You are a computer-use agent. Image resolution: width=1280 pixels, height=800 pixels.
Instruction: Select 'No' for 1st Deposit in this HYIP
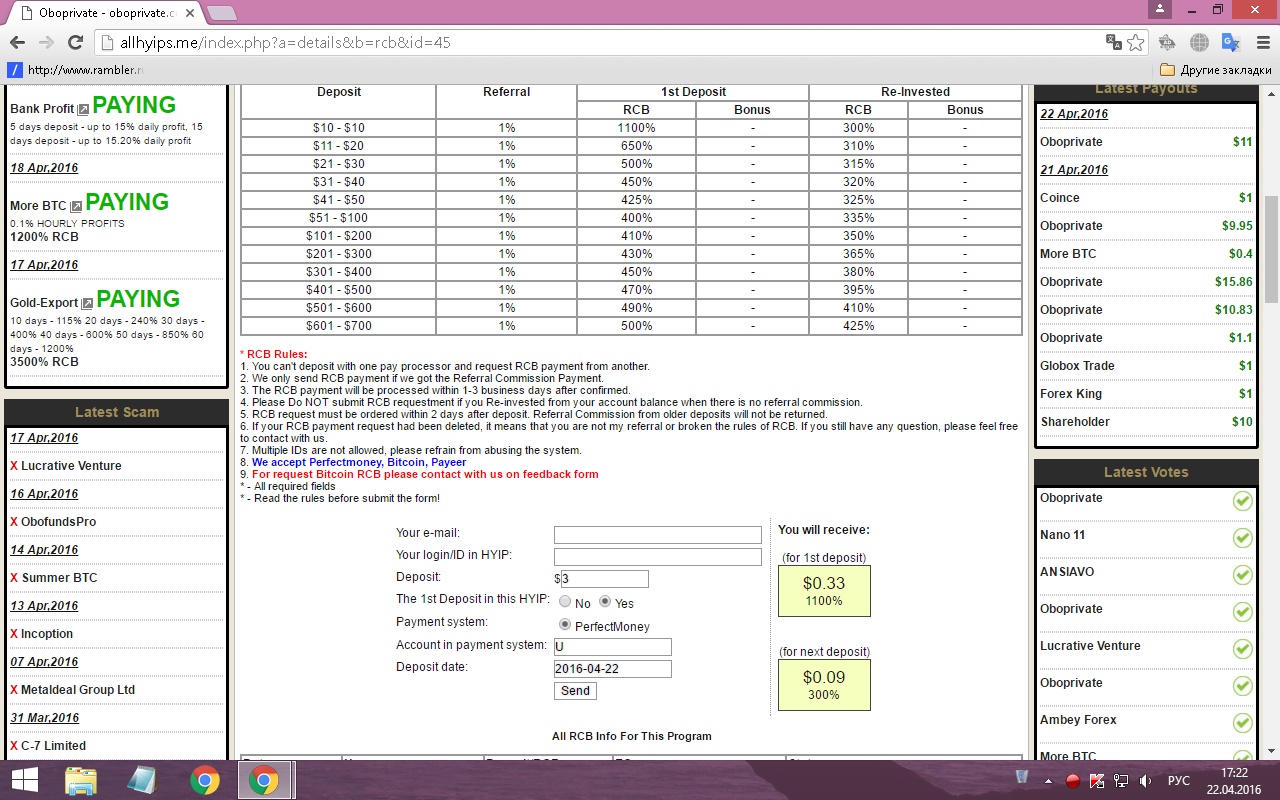(x=565, y=602)
